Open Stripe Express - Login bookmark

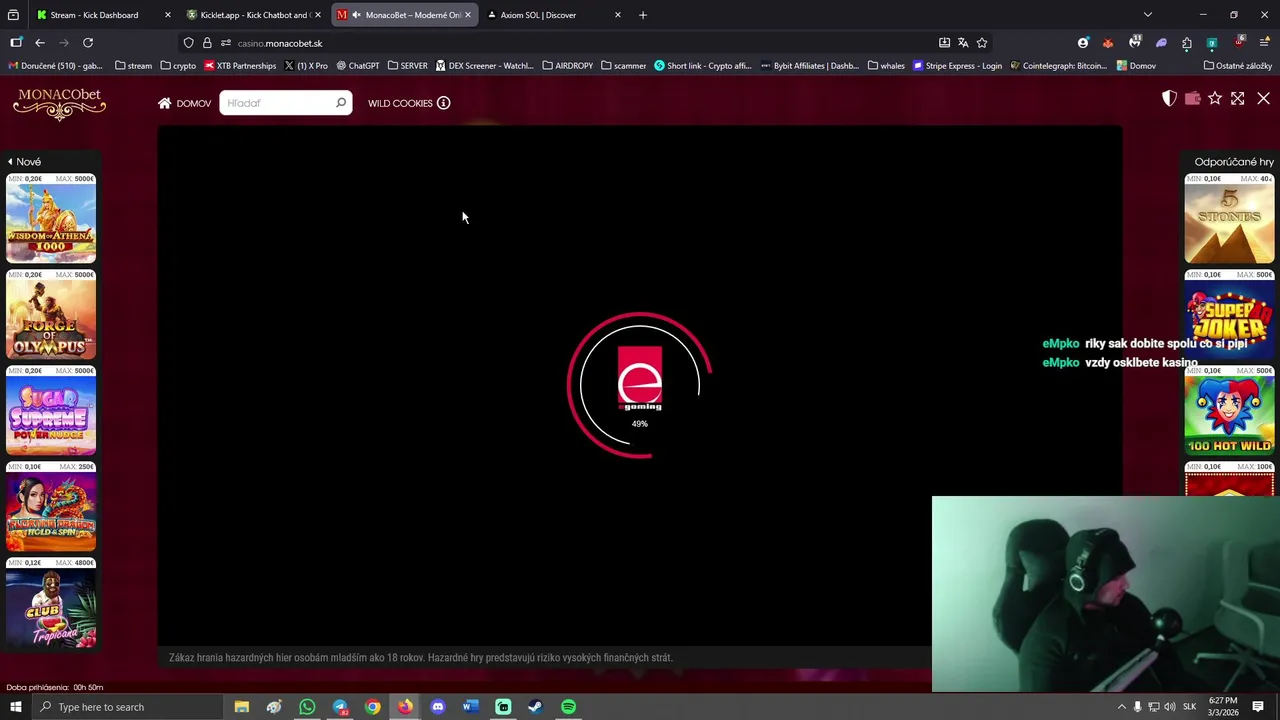pyautogui.click(x=957, y=66)
